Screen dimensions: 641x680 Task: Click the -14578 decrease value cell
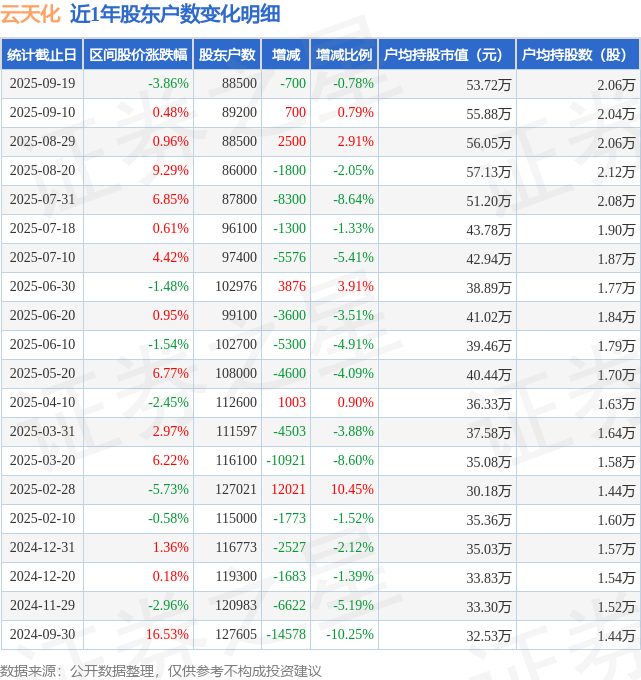tap(285, 634)
